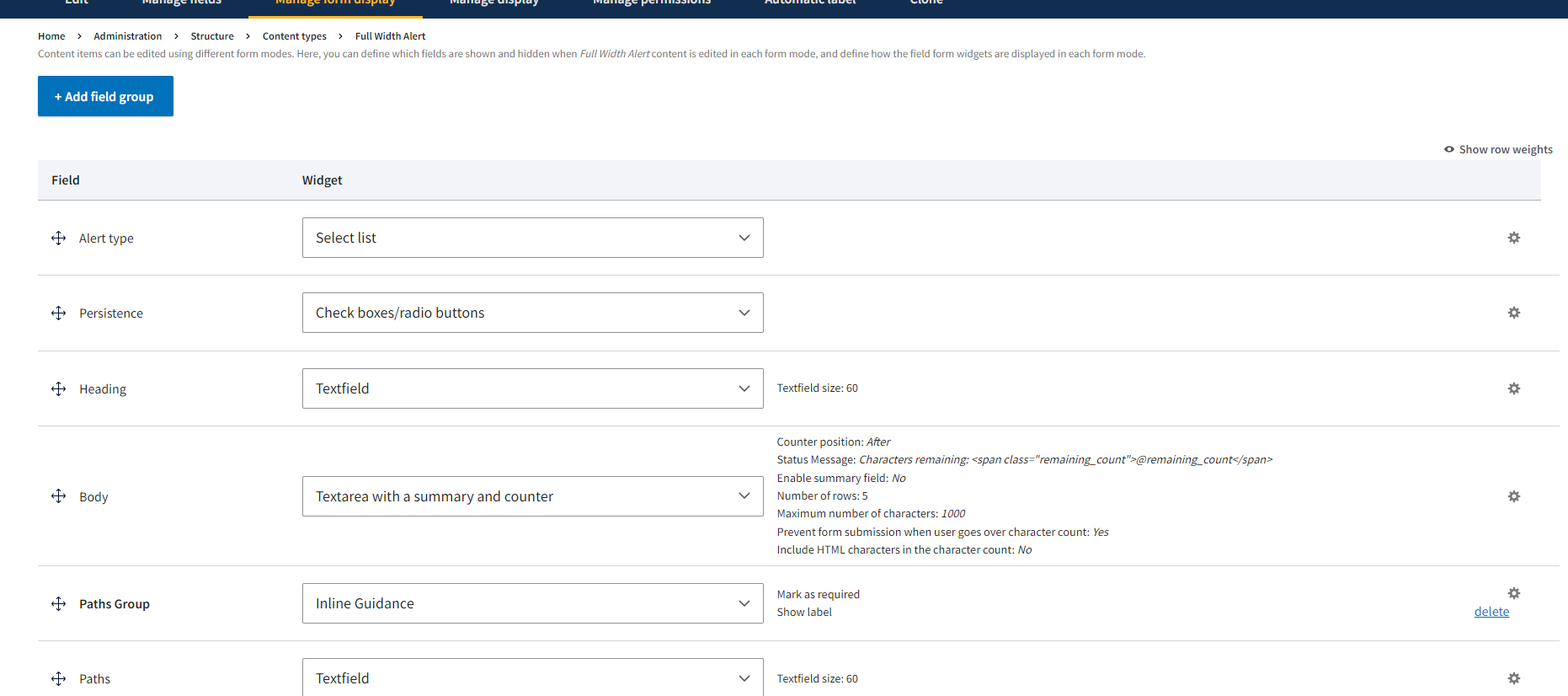Expand the Inline Guidance dropdown
This screenshot has height=696, width=1568.
coord(533,603)
